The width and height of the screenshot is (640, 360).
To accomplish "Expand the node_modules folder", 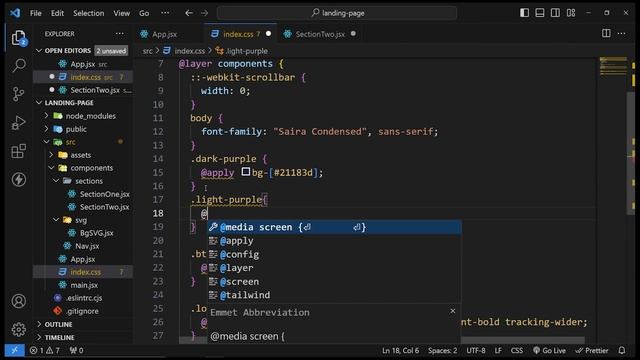I will tap(83, 116).
